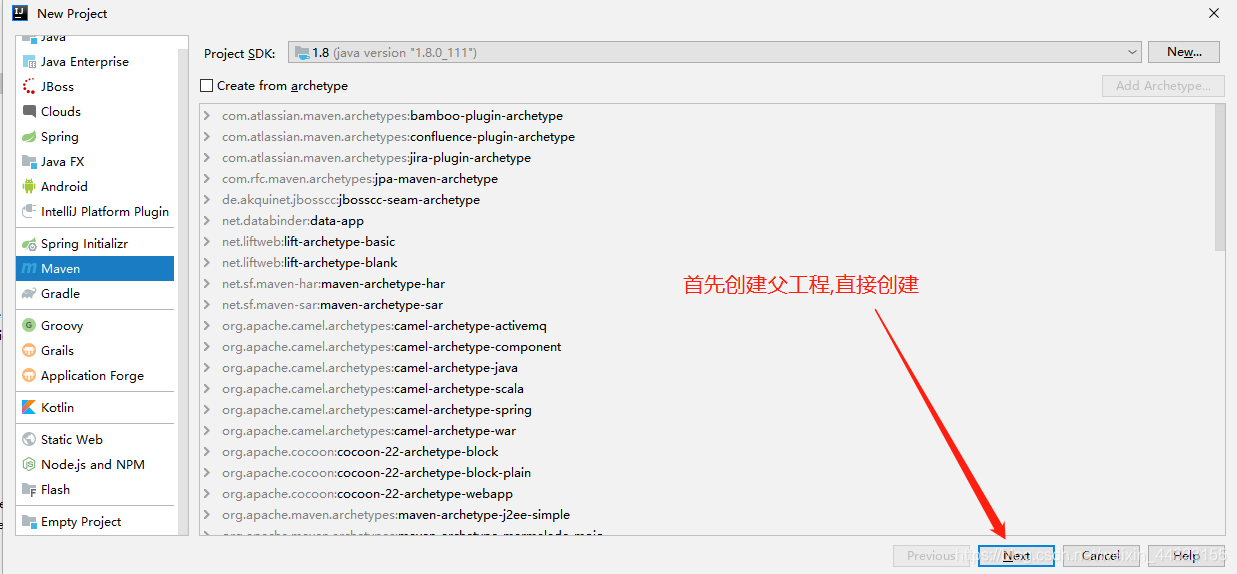
Task: Select maven-archetype-j2ee-simple list row
Action: (x=706, y=515)
